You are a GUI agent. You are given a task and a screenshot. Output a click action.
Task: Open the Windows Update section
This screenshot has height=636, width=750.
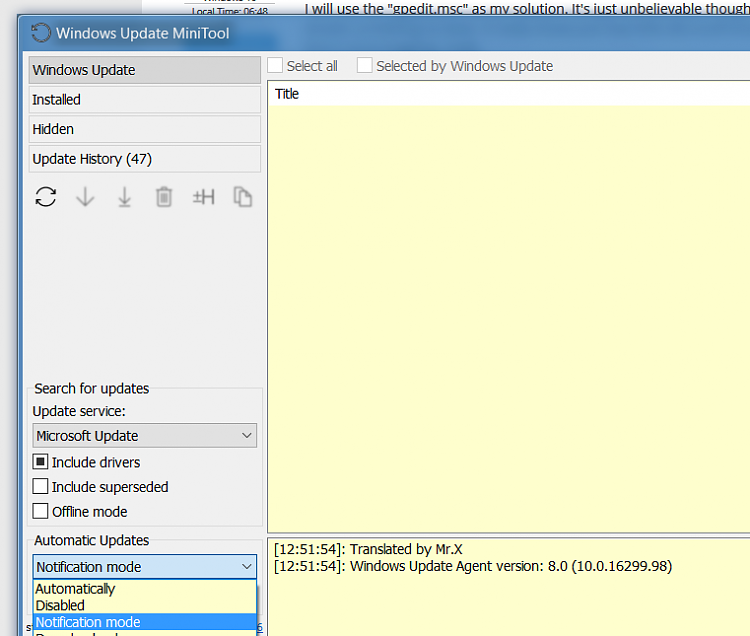[x=144, y=70]
